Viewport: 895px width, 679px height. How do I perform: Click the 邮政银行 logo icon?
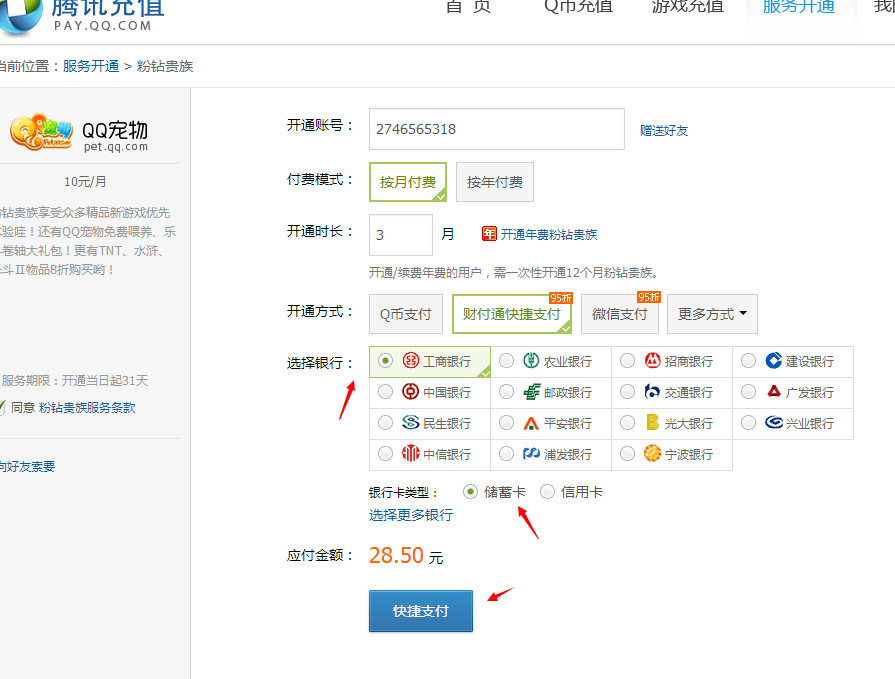click(x=531, y=391)
